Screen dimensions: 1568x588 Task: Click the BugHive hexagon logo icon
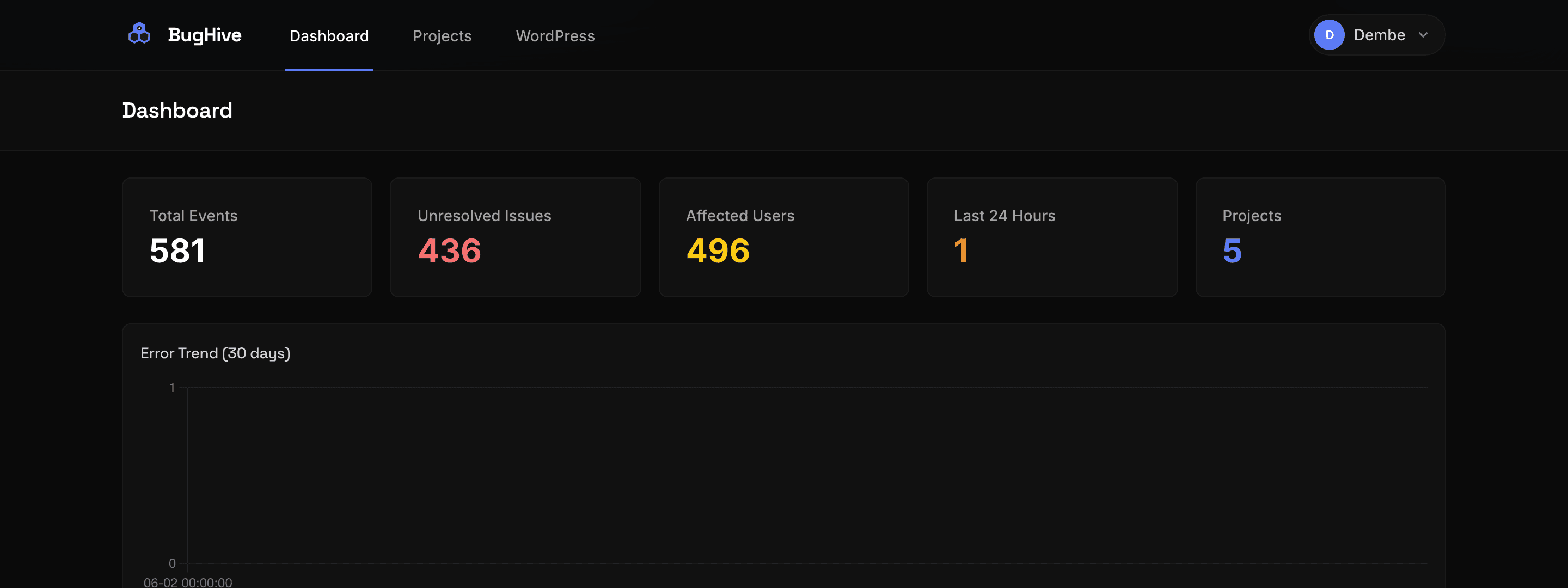139,33
